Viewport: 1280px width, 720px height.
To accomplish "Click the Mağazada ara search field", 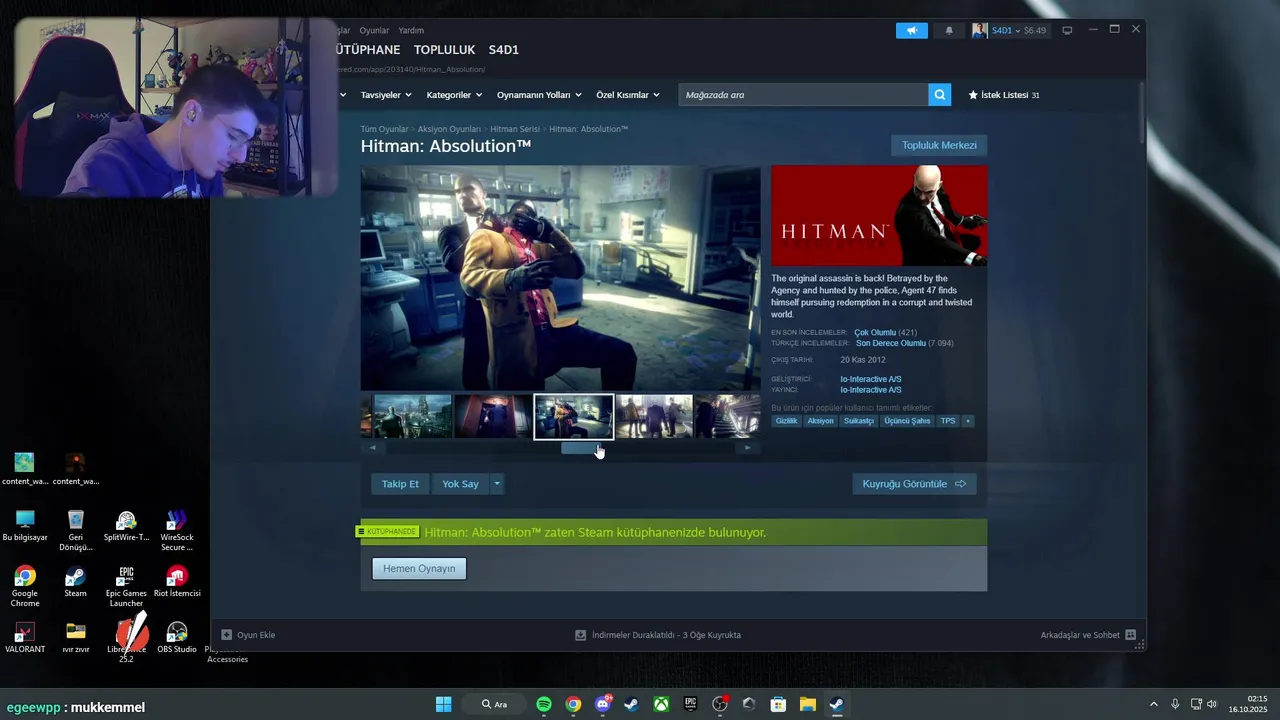I will pos(803,95).
